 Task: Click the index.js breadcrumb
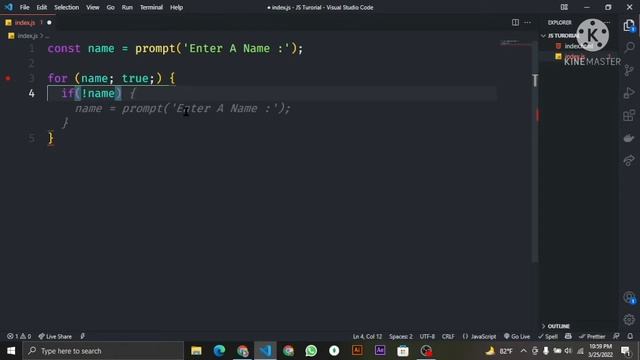pos(27,36)
